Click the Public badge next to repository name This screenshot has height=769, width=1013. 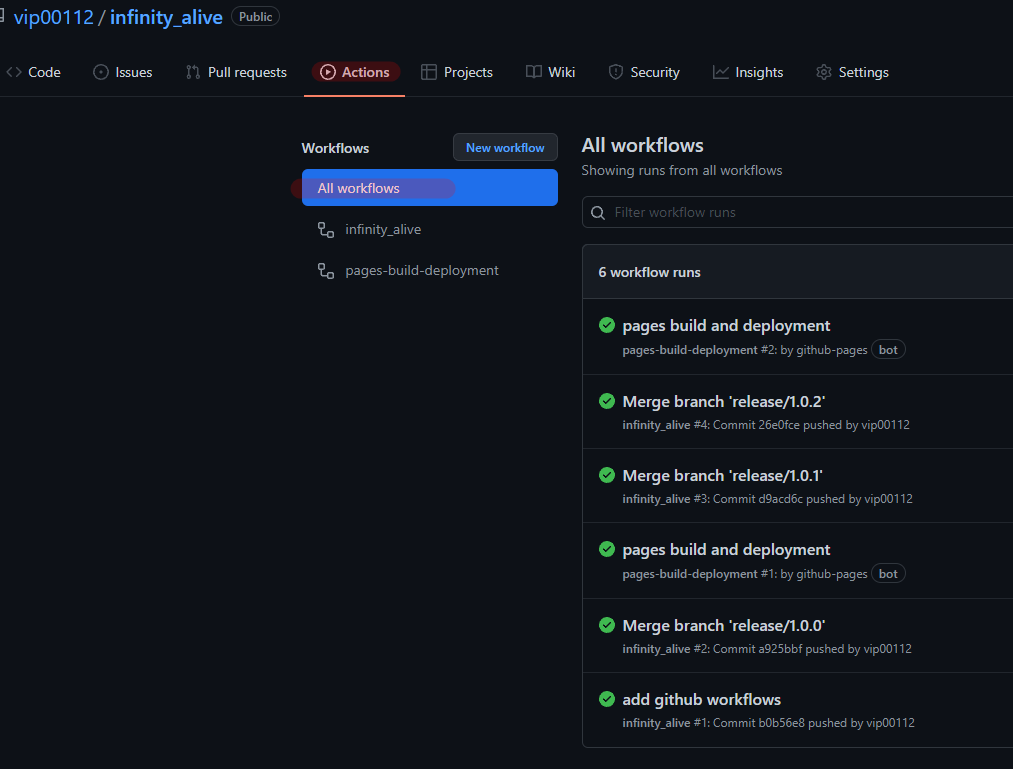255,17
